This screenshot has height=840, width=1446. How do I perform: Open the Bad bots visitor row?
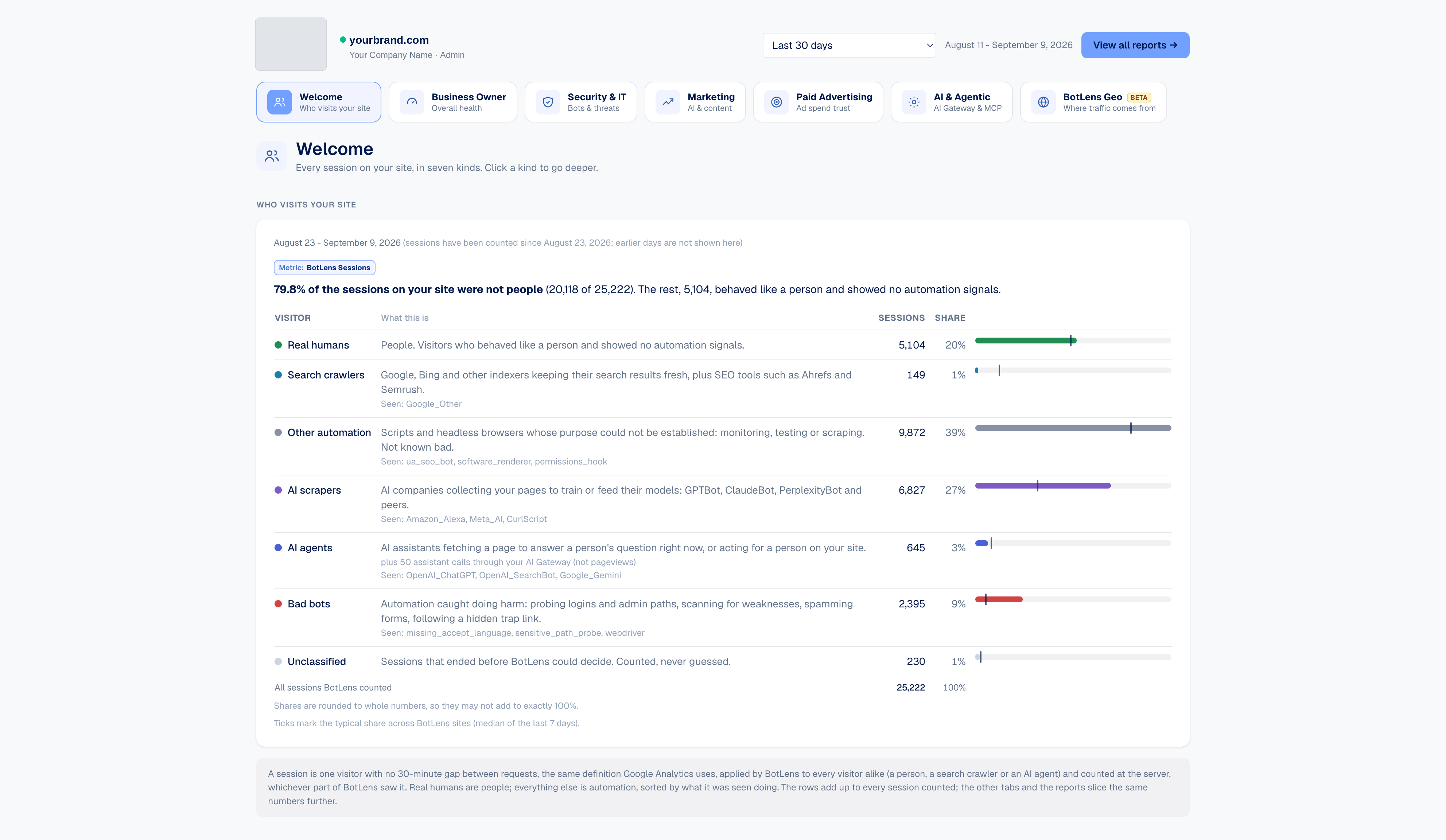pyautogui.click(x=722, y=617)
